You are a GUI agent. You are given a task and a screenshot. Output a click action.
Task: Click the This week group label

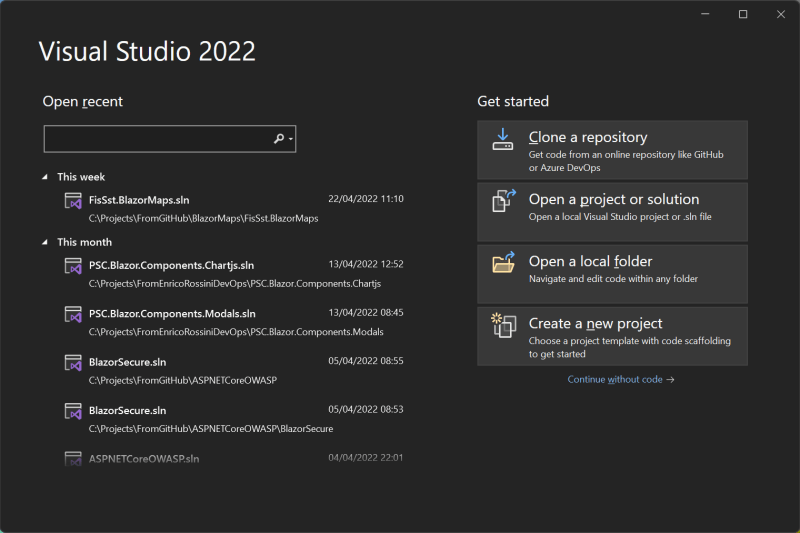pos(81,177)
